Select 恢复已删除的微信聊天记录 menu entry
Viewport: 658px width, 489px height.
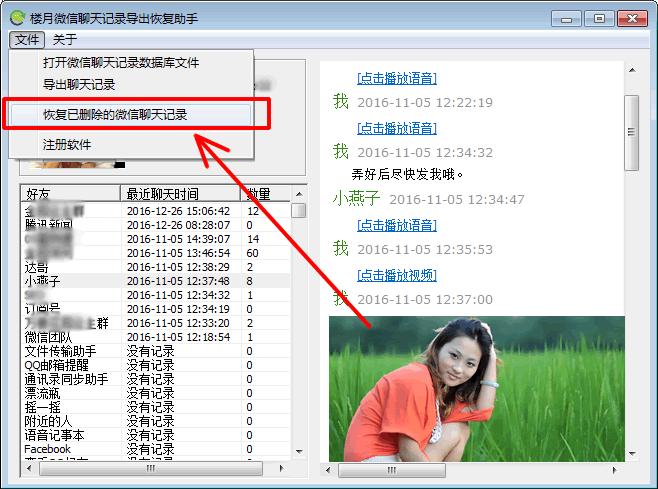click(x=131, y=115)
